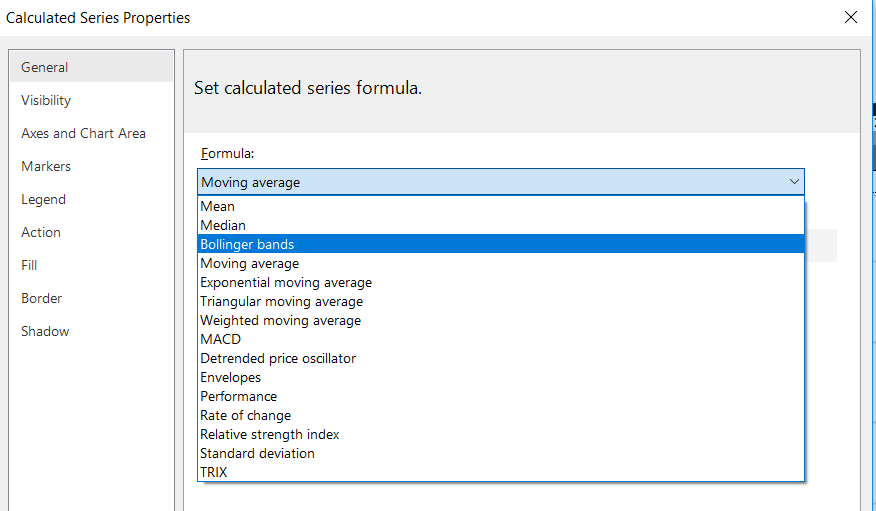The image size is (876, 511).
Task: Go to the Markers page
Action: (46, 166)
